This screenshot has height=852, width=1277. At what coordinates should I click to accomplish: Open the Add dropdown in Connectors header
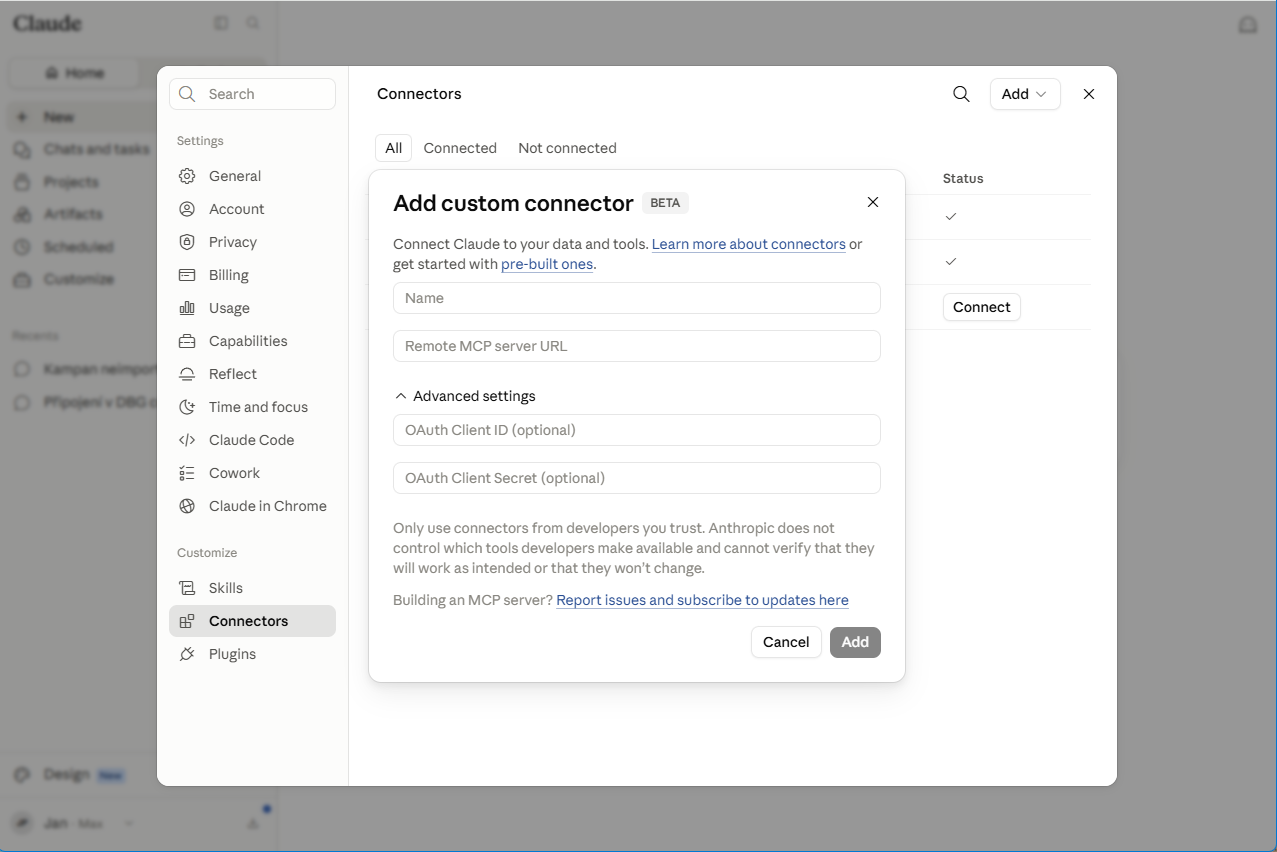click(x=1025, y=94)
